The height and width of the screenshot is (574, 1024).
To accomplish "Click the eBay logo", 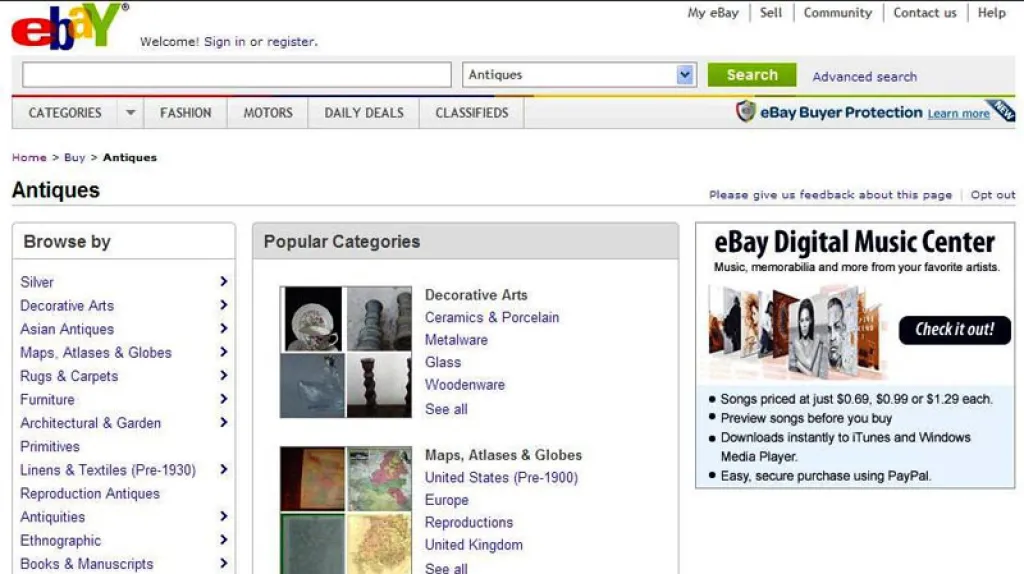I will tap(69, 27).
